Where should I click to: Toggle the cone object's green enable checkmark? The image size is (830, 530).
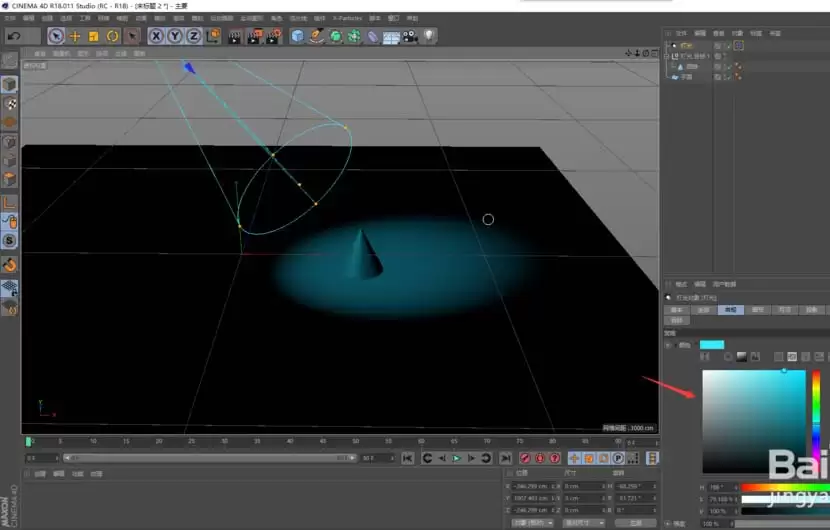(729, 67)
